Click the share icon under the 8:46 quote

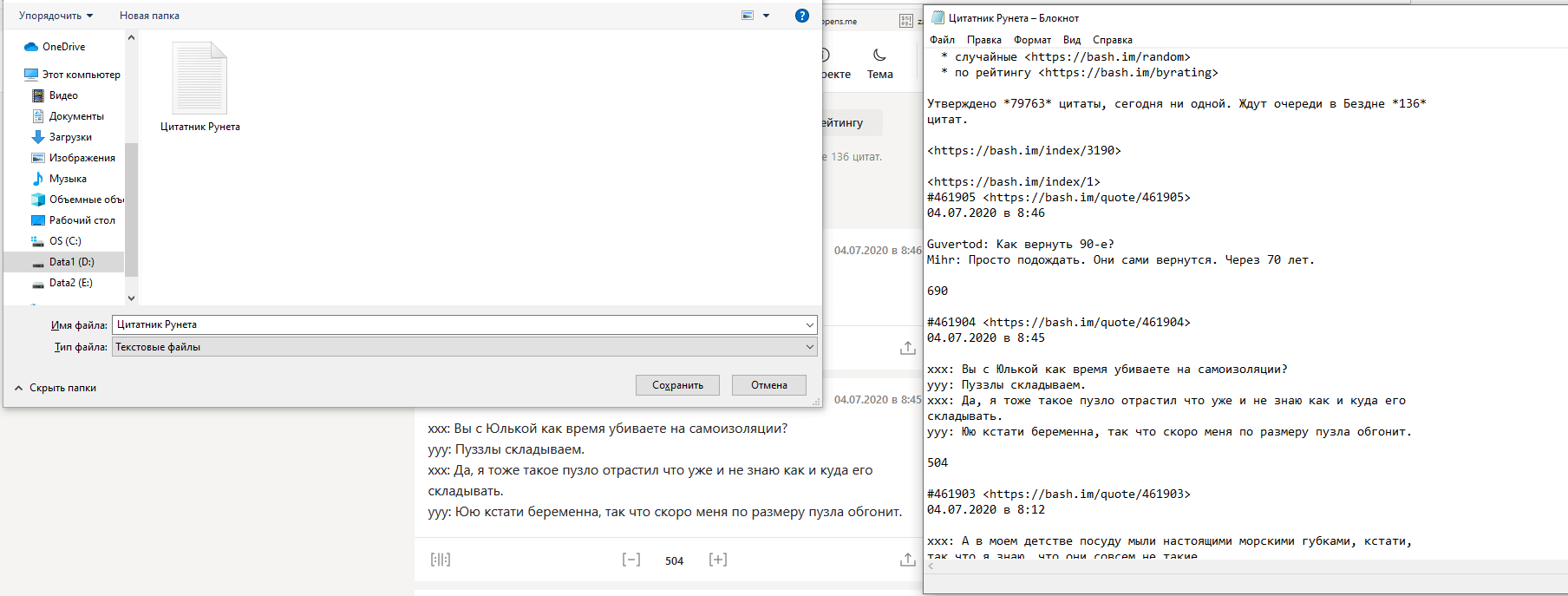(907, 348)
